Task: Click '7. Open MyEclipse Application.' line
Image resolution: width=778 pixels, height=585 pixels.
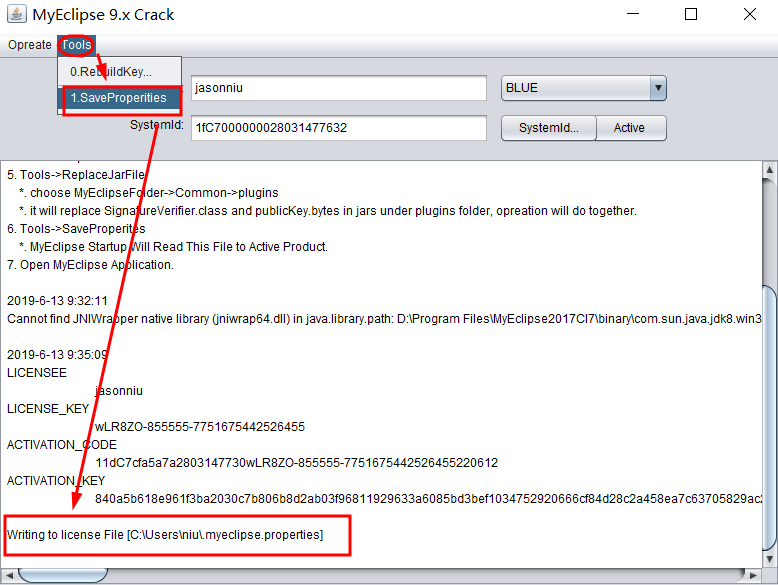Action: (x=90, y=265)
